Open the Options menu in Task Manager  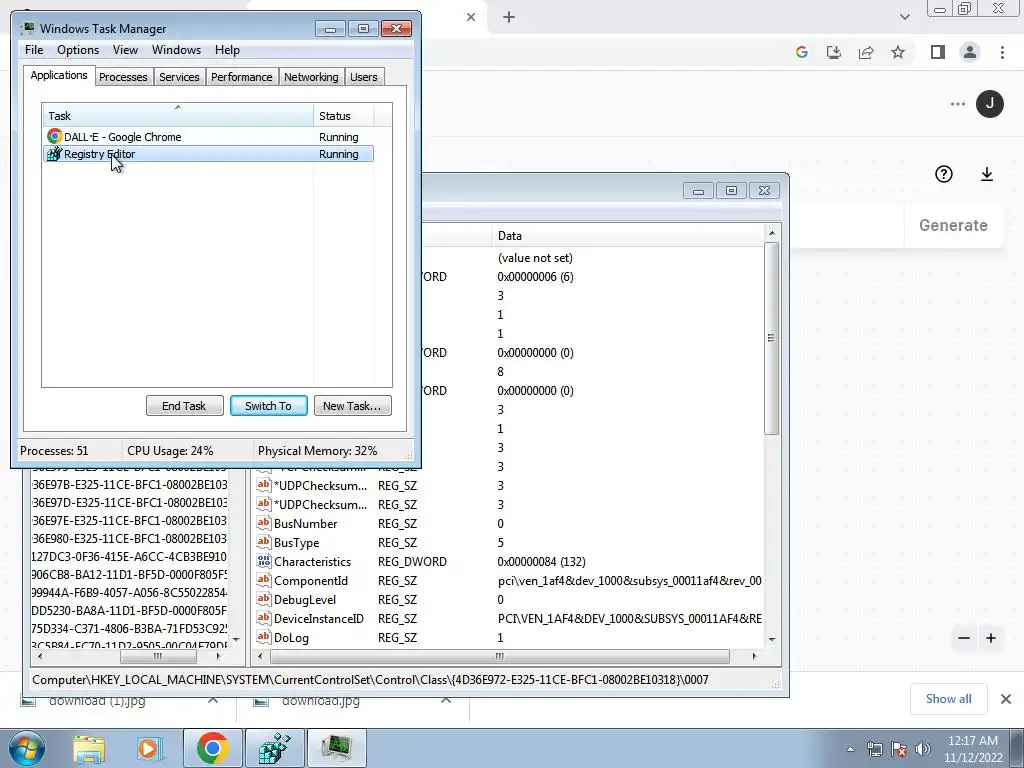78,50
